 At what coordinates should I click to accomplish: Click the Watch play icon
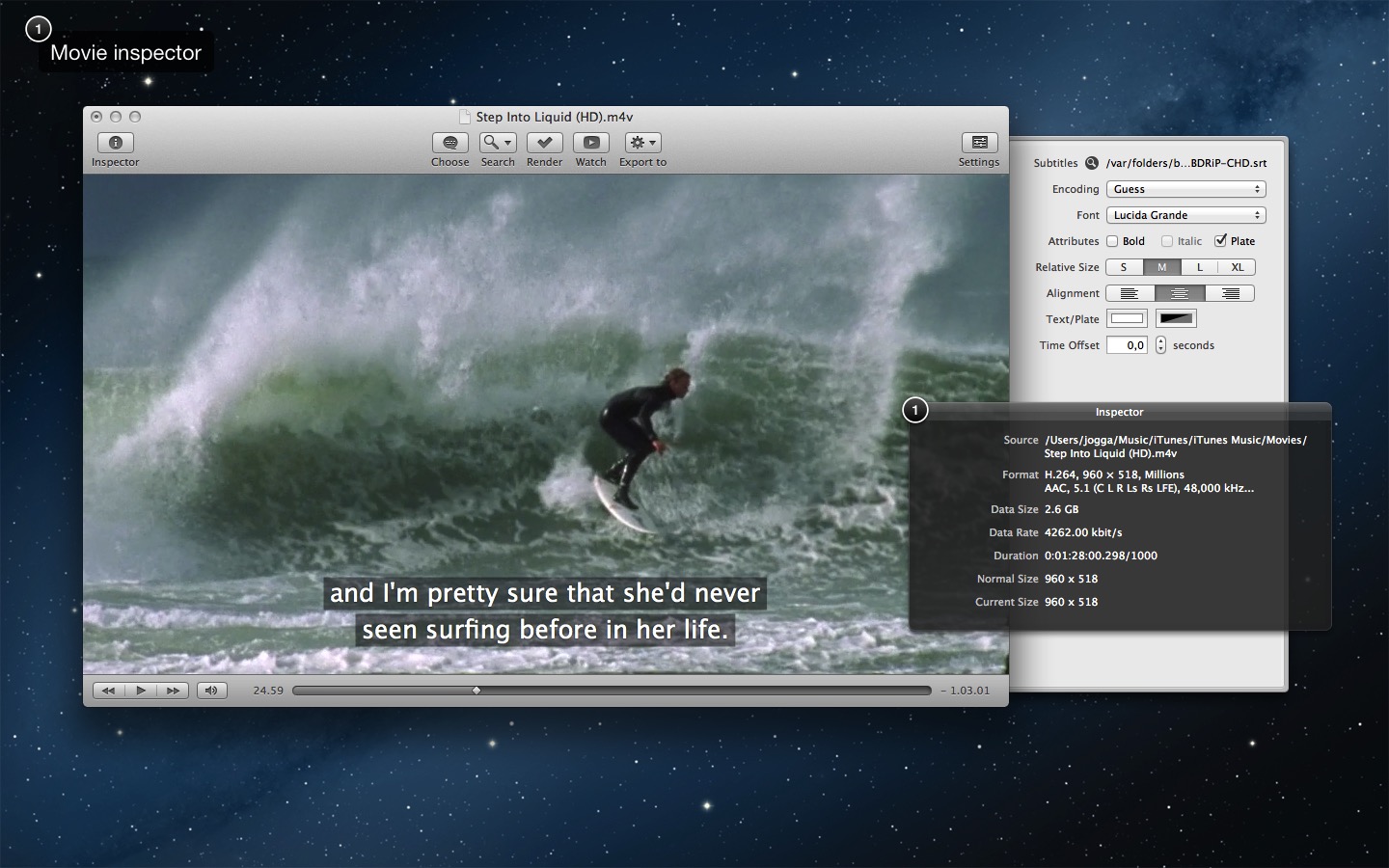[590, 143]
